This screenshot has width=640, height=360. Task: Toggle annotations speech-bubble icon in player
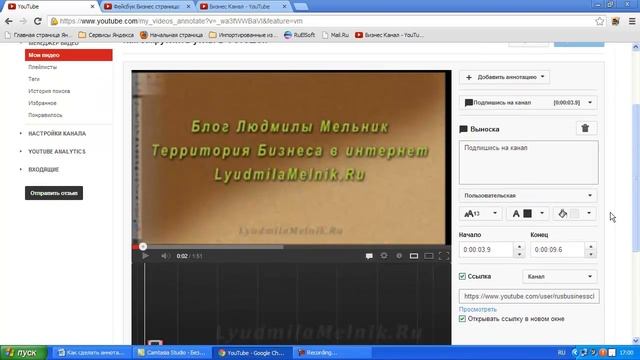(x=369, y=256)
